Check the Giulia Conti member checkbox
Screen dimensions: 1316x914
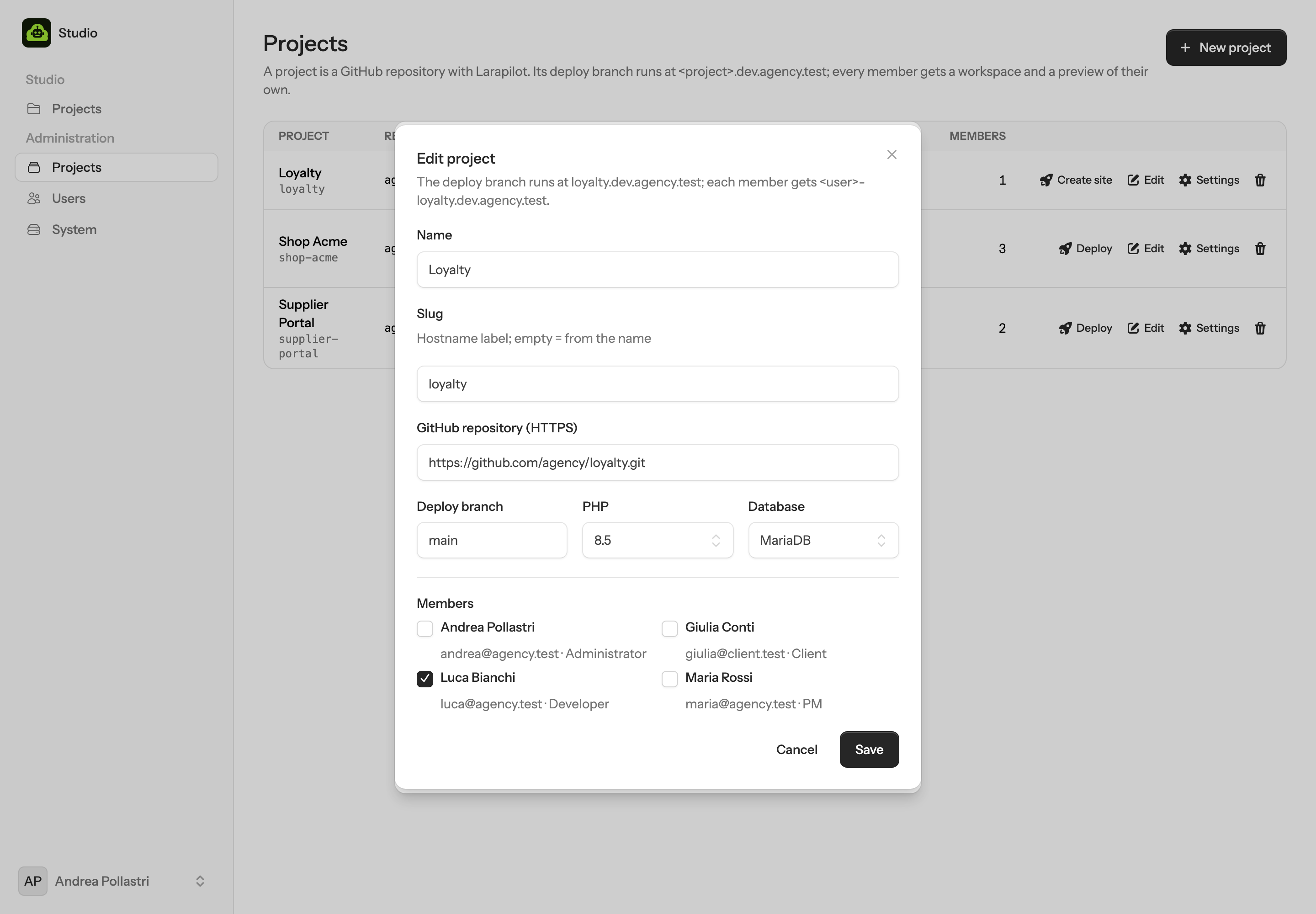669,629
